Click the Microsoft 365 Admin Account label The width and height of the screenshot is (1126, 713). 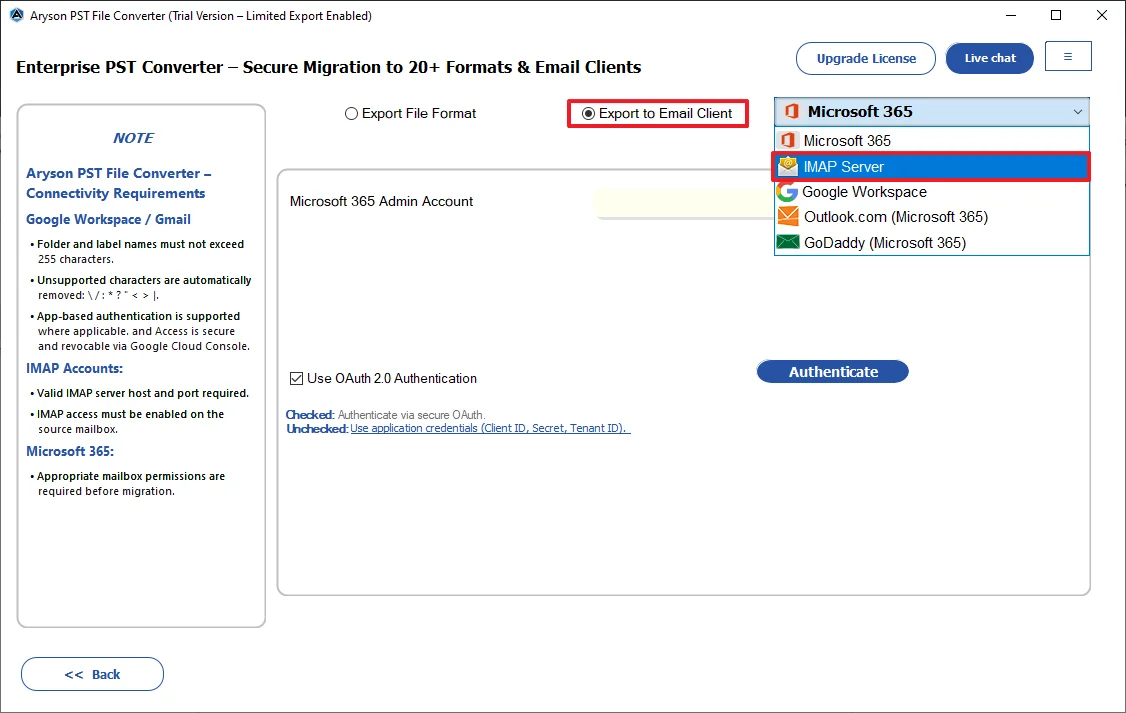click(x=381, y=201)
